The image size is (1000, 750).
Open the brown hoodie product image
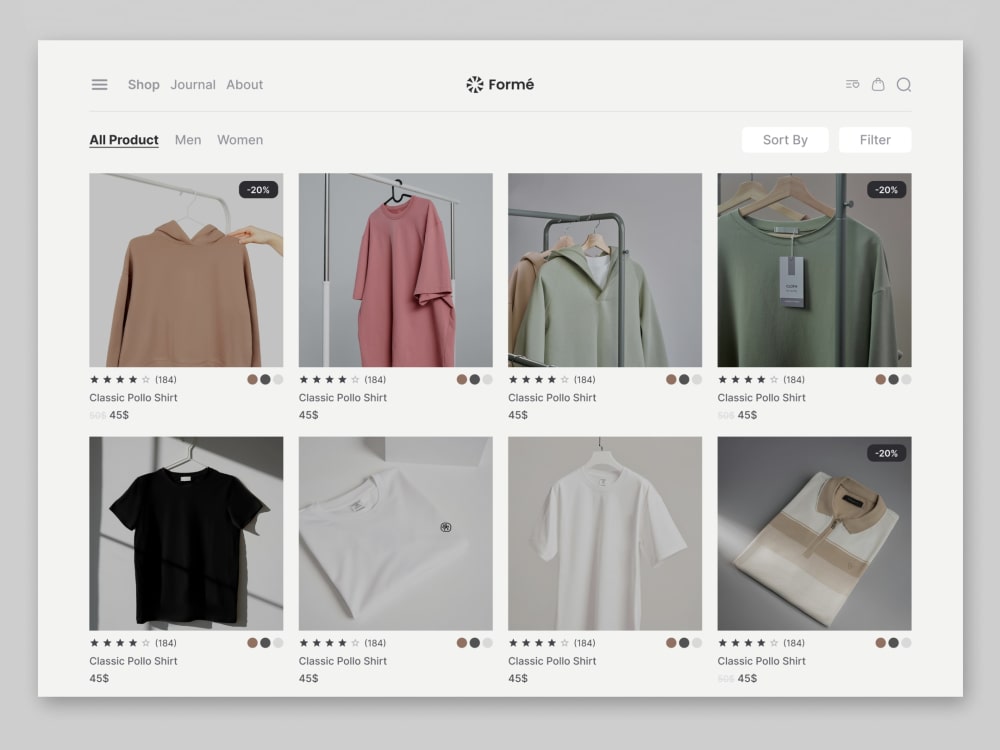pos(186,270)
